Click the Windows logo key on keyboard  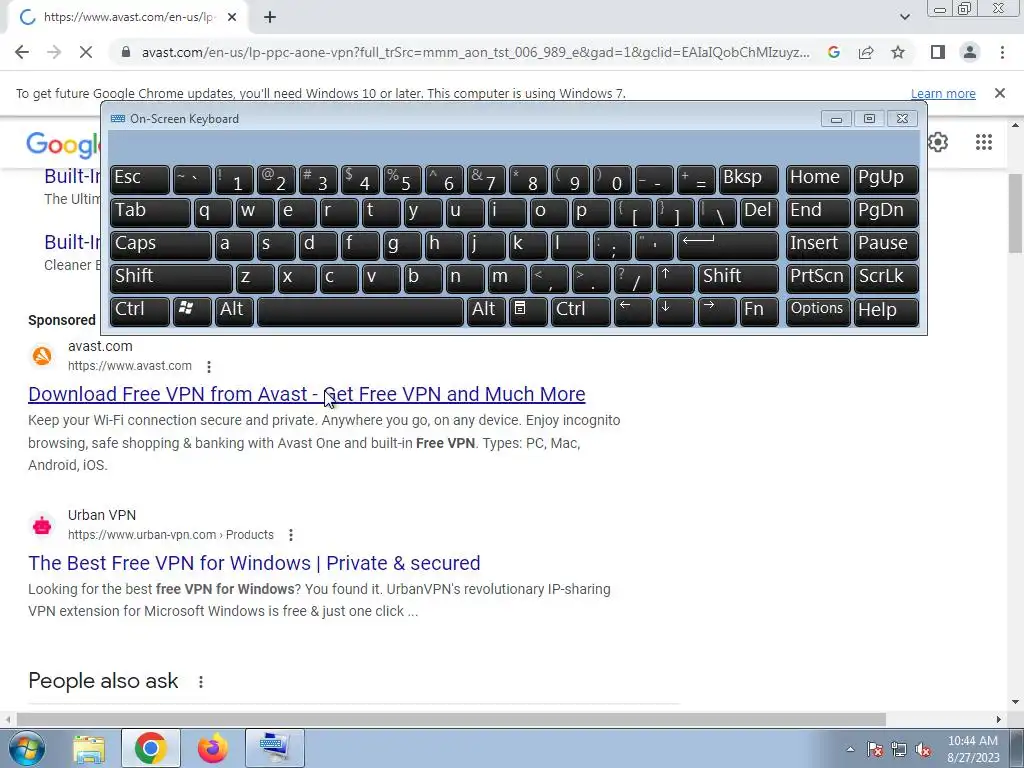pos(192,311)
